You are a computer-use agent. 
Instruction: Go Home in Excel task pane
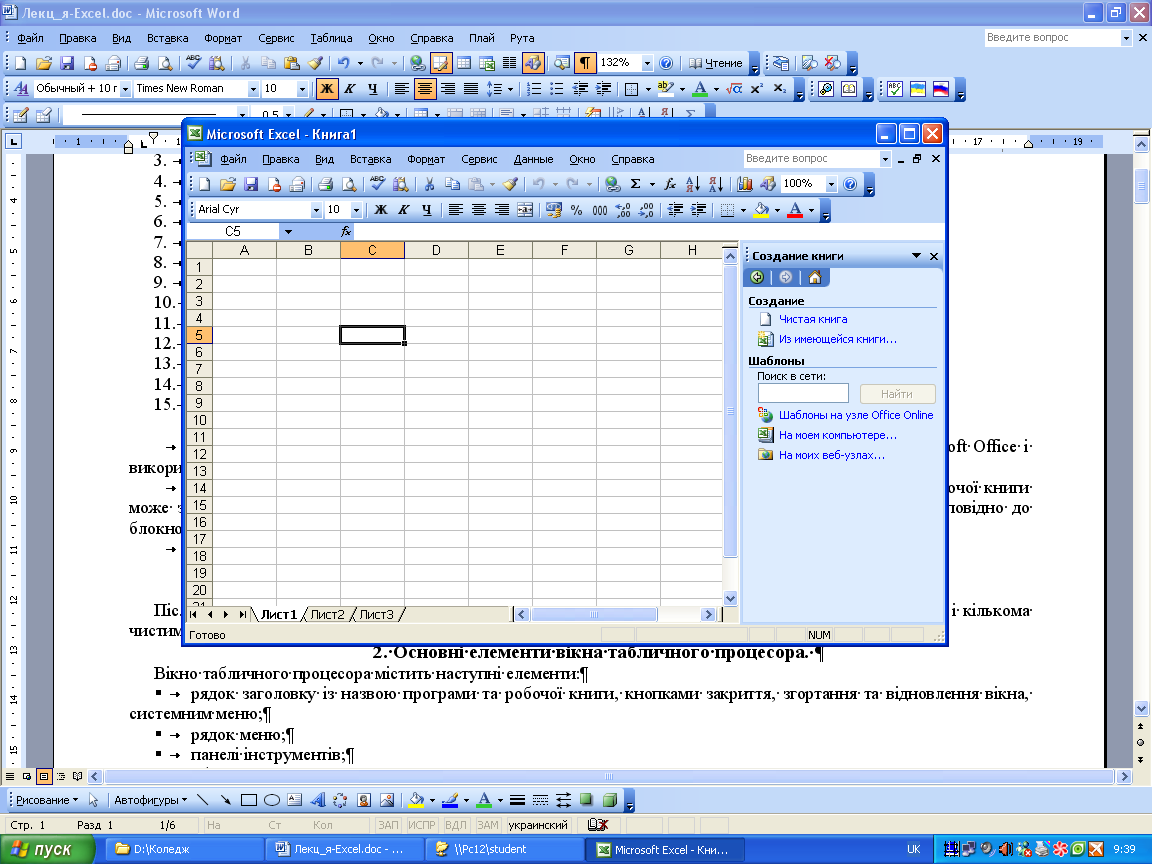coord(814,277)
